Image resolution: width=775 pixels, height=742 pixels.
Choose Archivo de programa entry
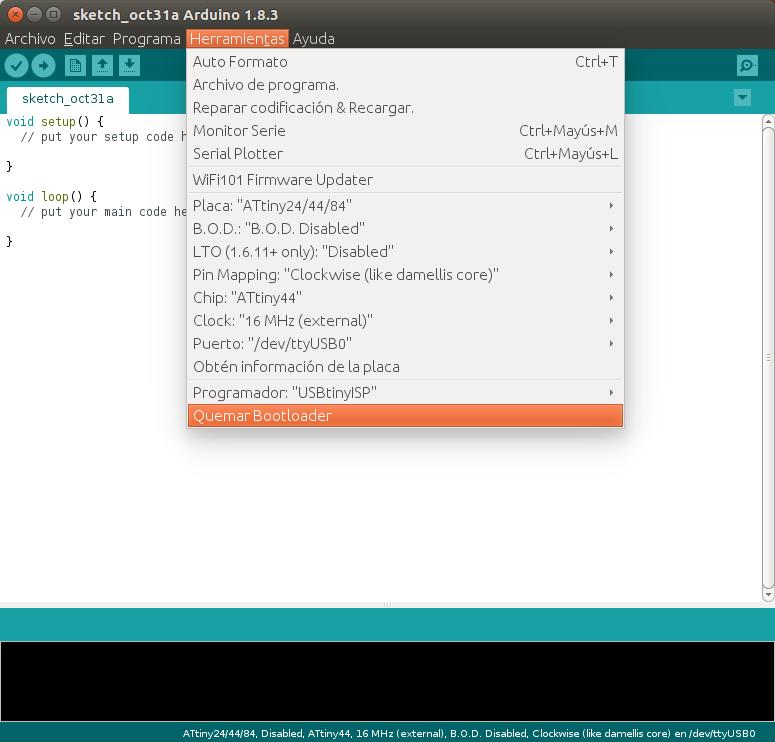pos(405,85)
